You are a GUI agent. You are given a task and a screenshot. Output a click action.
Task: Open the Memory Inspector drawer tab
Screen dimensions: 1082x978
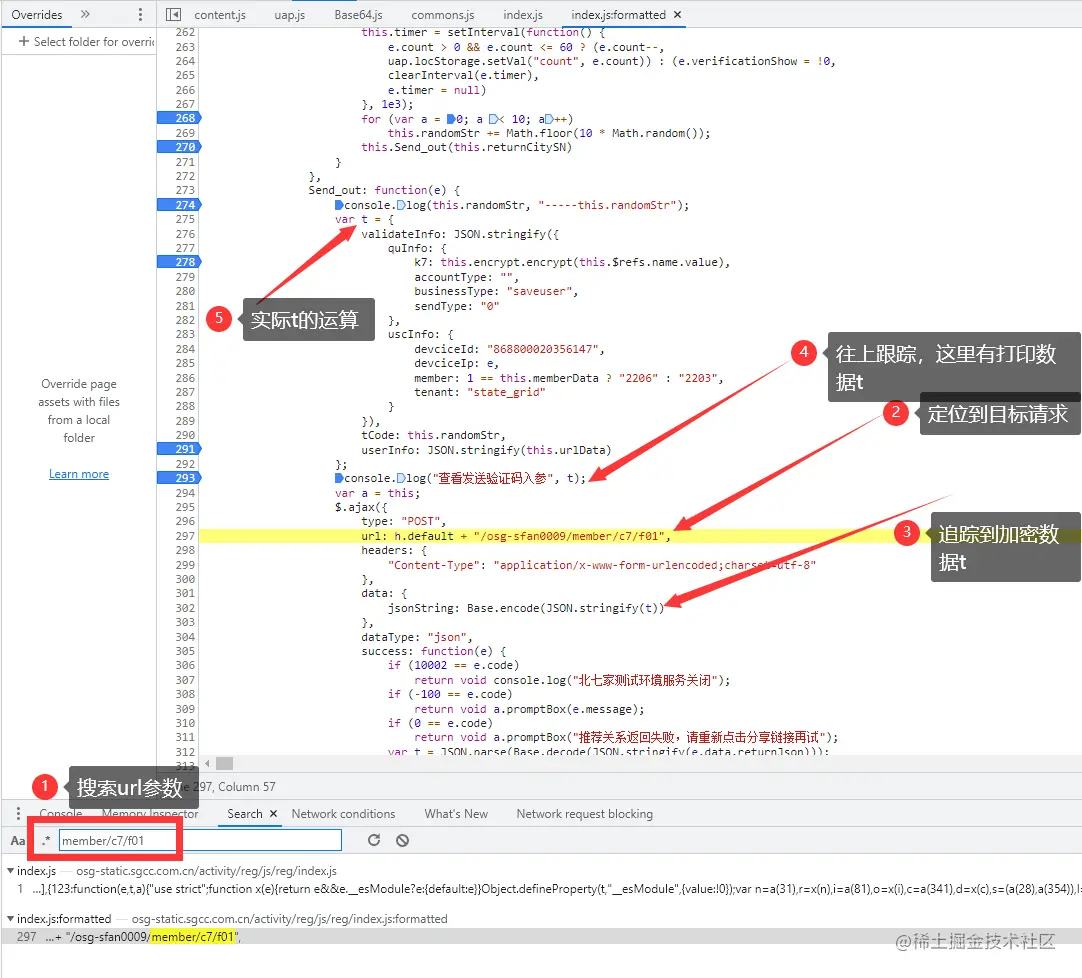click(150, 814)
